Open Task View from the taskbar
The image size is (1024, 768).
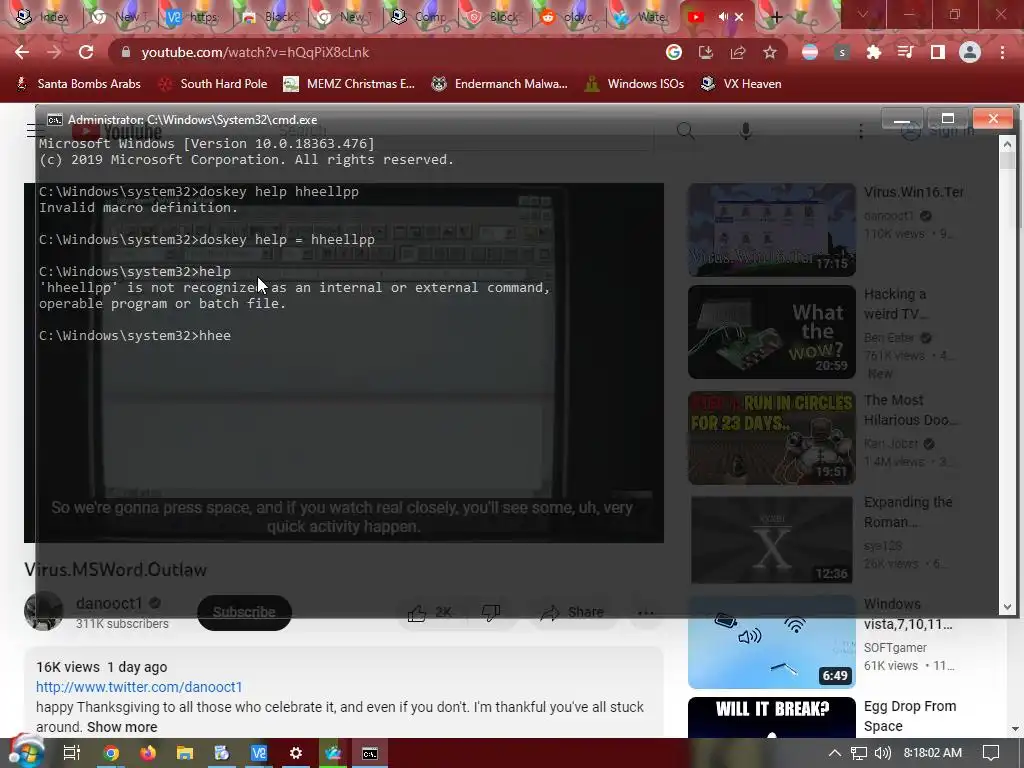pos(71,753)
